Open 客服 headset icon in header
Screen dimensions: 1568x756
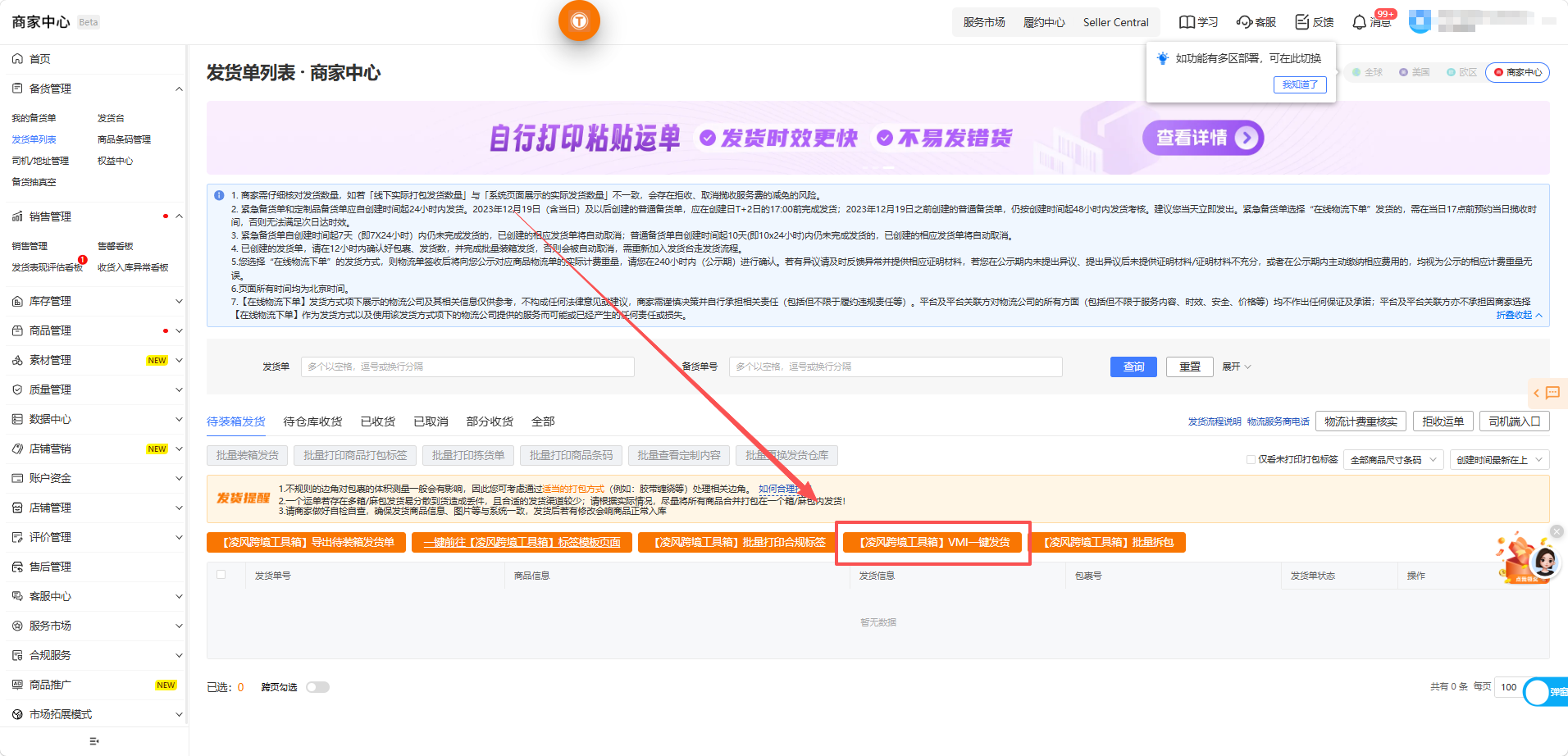(1245, 22)
